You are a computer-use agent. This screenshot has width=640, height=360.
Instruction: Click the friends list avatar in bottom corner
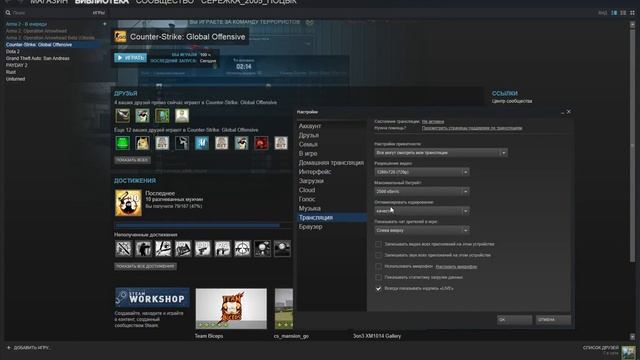click(629, 351)
